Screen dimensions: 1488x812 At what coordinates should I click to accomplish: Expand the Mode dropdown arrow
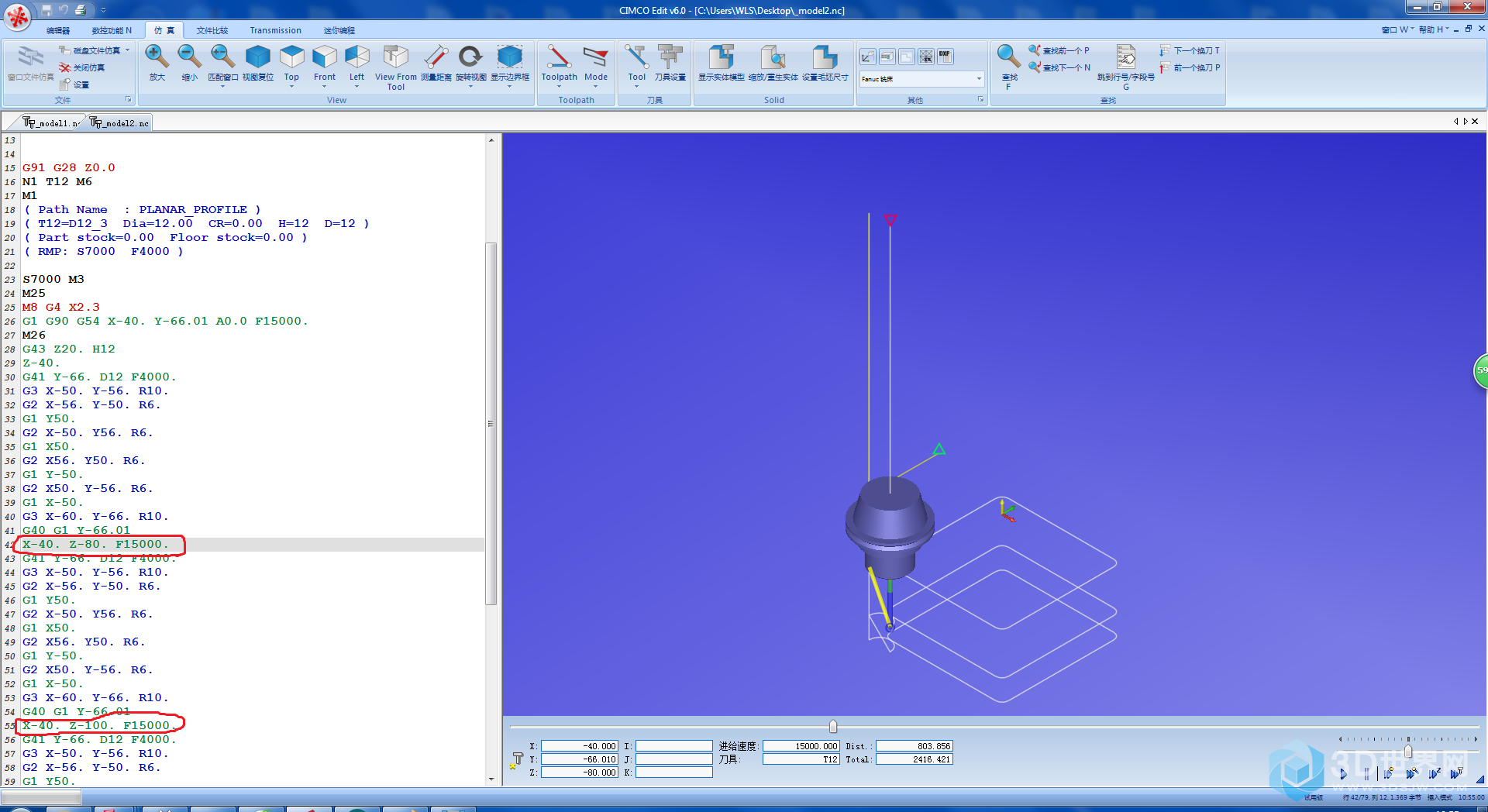point(596,86)
